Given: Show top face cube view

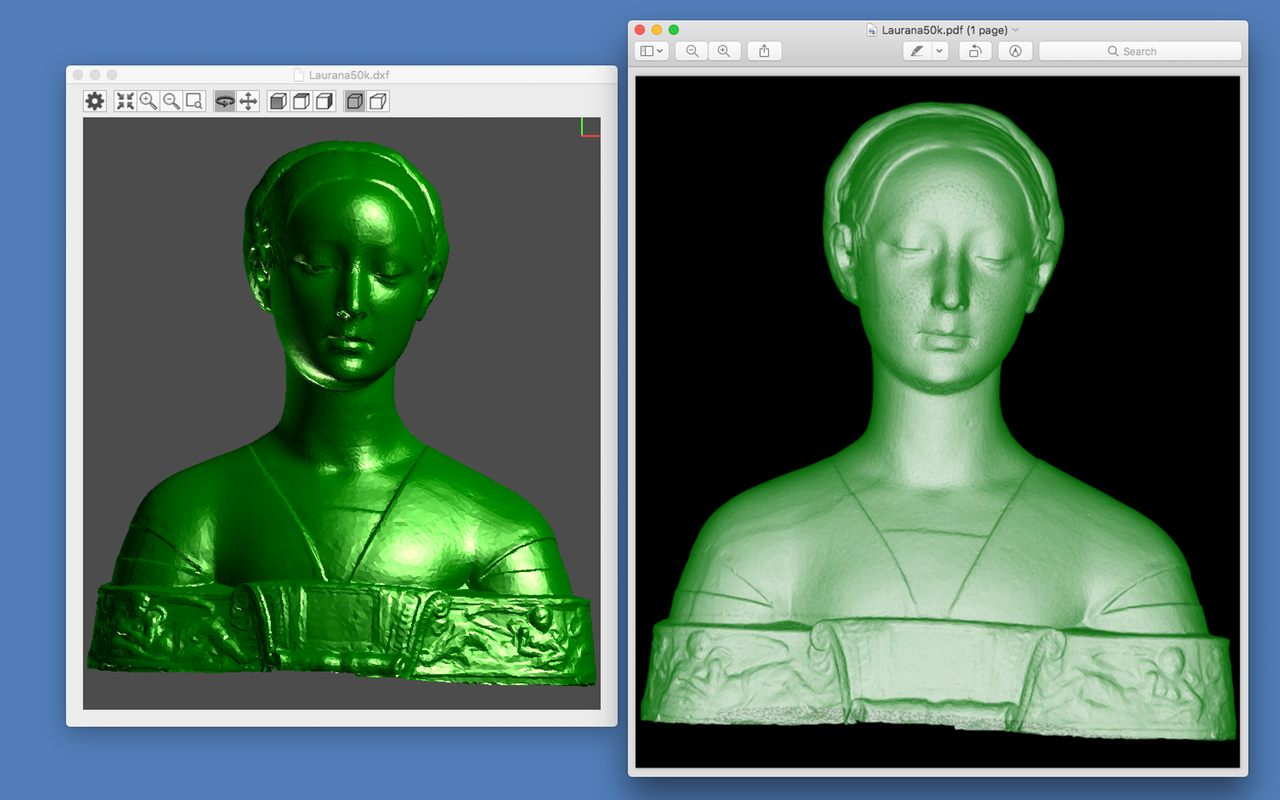Looking at the screenshot, I should pyautogui.click(x=301, y=101).
